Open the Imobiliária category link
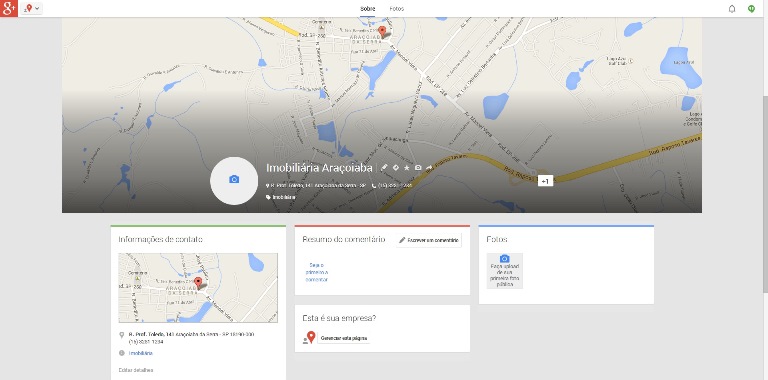Image resolution: width=768 pixels, height=380 pixels. [x=141, y=353]
